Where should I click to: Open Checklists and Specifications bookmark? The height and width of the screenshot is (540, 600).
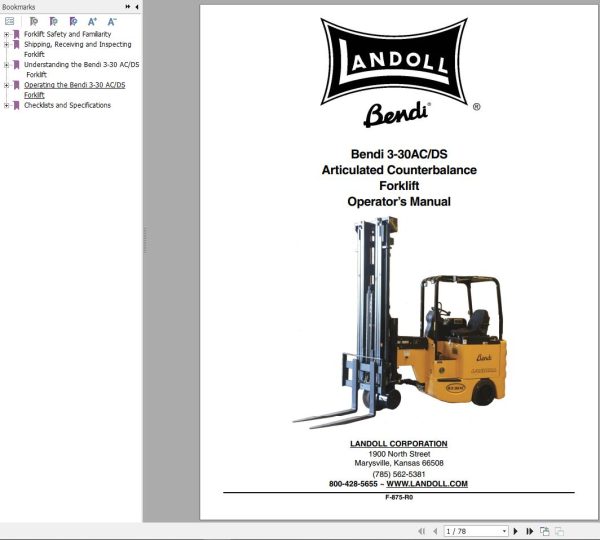67,105
